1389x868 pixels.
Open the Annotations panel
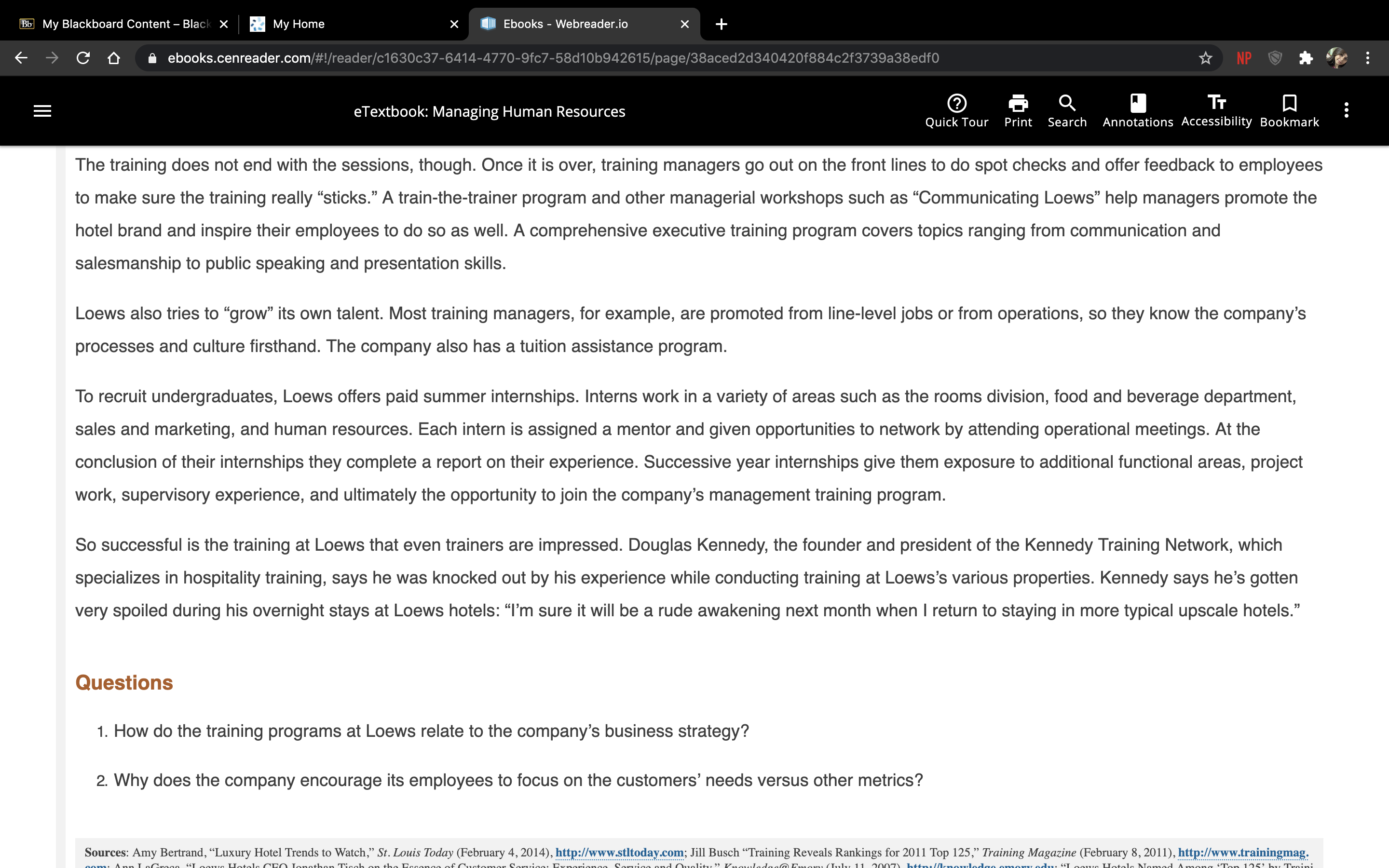(1138, 111)
